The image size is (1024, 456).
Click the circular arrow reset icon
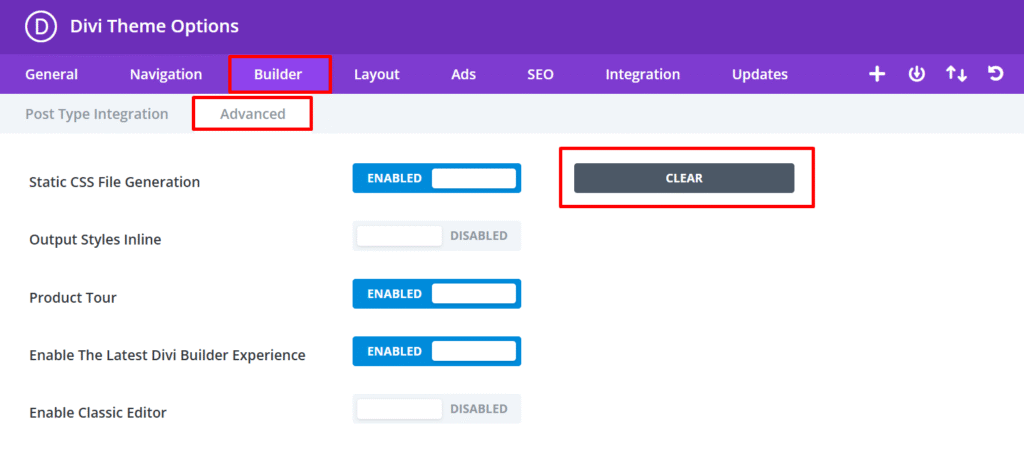pos(995,74)
